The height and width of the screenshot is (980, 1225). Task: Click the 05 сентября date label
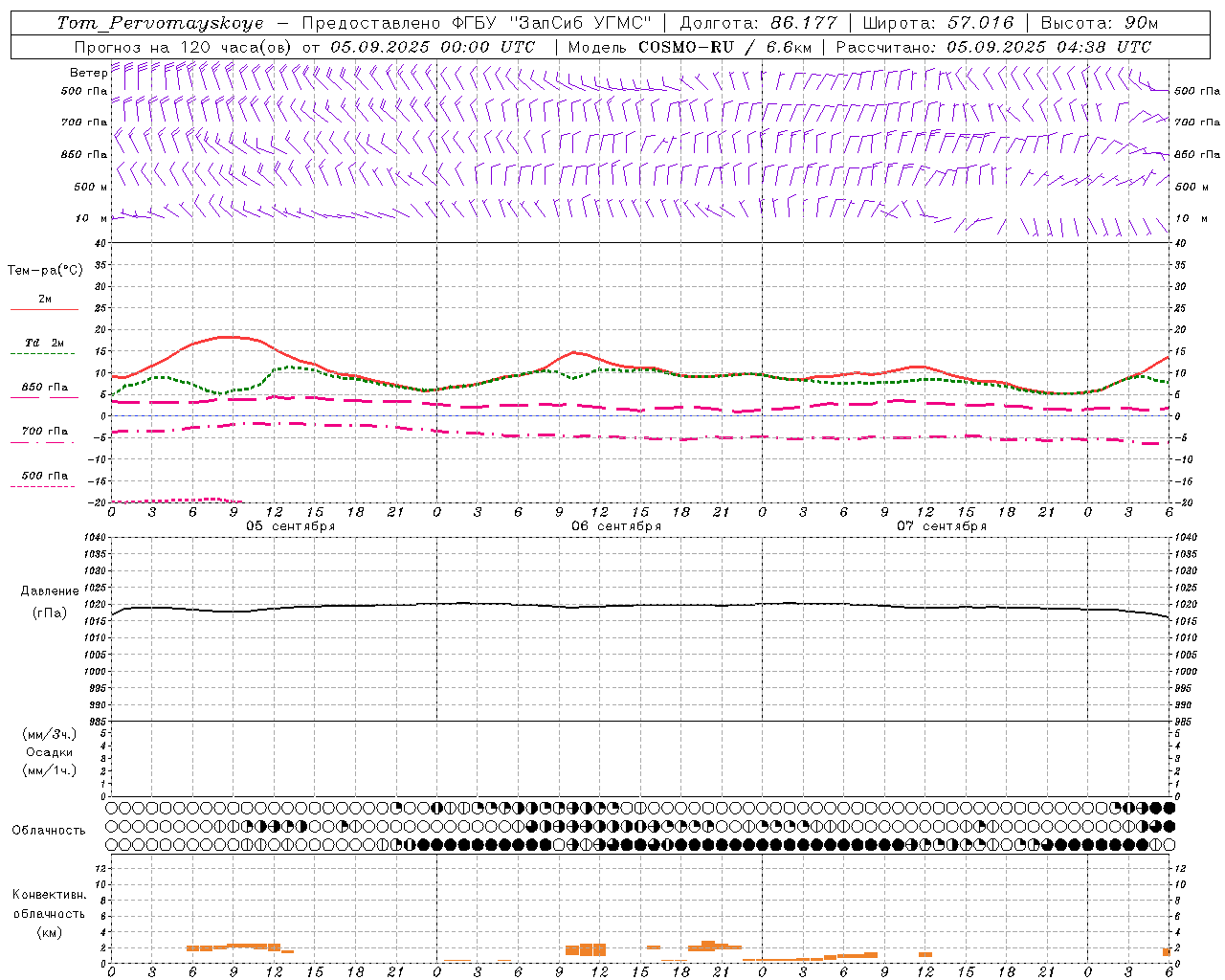point(291,526)
